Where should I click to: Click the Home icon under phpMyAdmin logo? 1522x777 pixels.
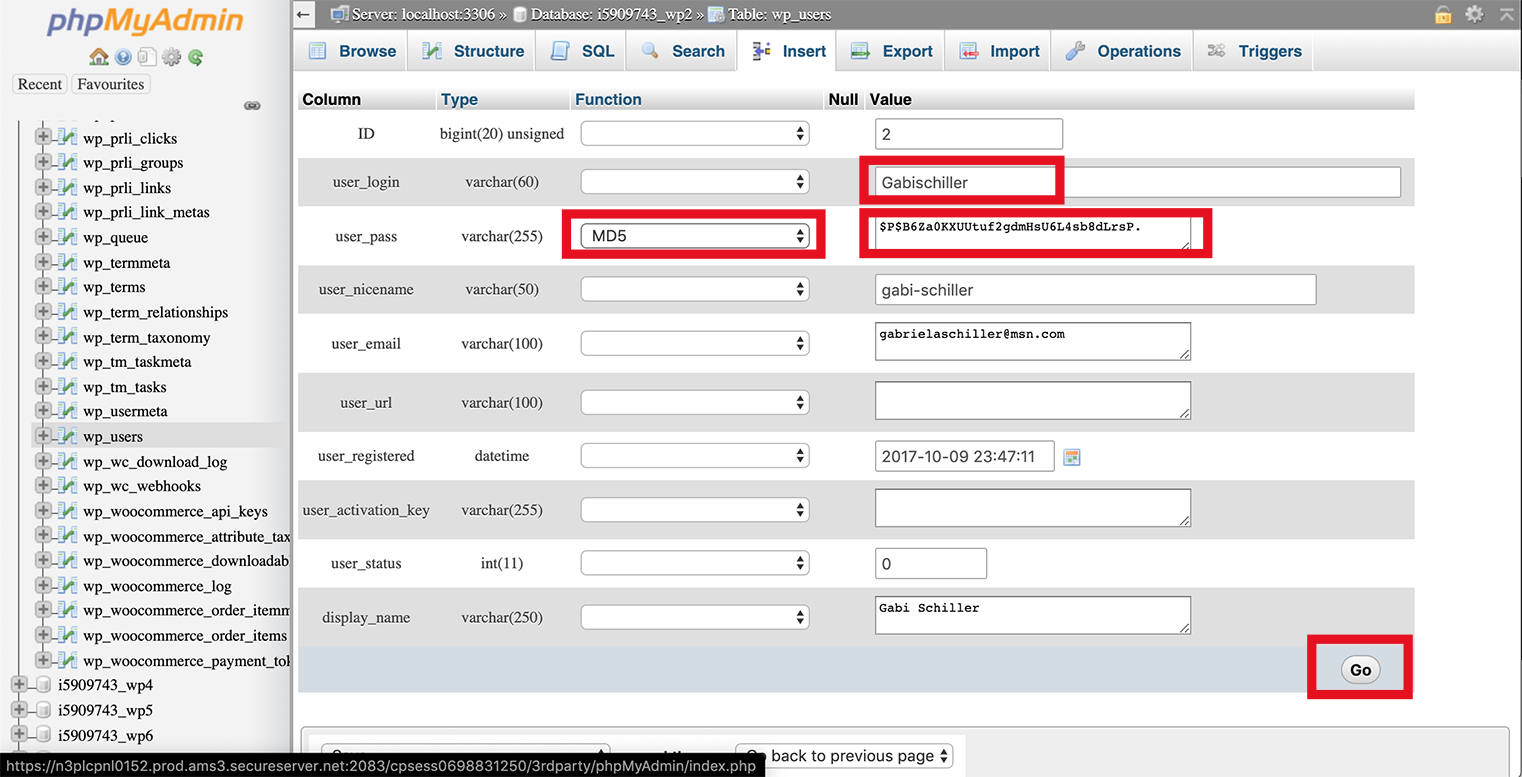(x=98, y=57)
